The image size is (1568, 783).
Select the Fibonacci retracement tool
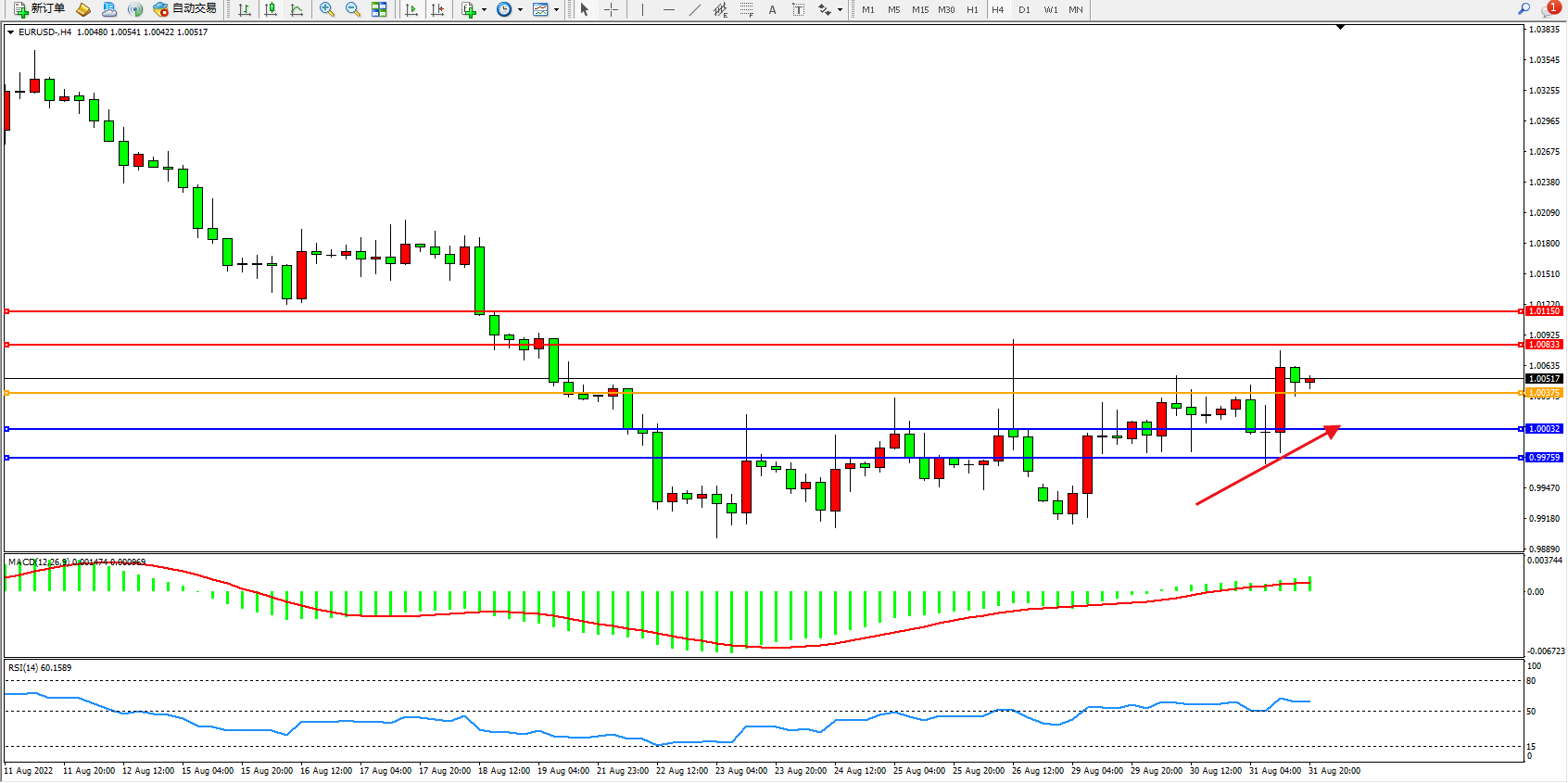[x=747, y=9]
